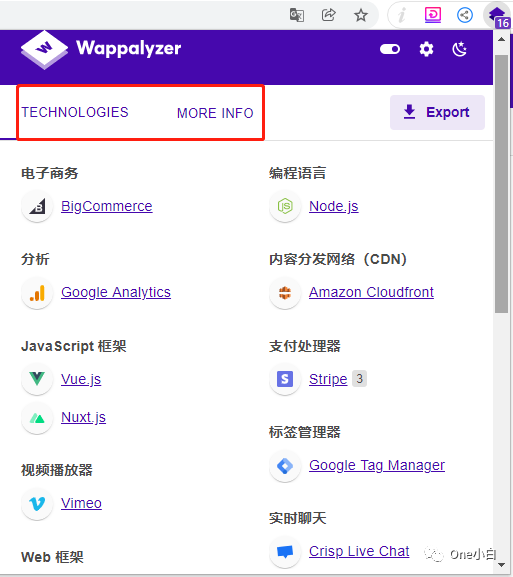Viewport: 513px width, 577px height.
Task: Open the Vimeo link
Action: pyautogui.click(x=81, y=503)
